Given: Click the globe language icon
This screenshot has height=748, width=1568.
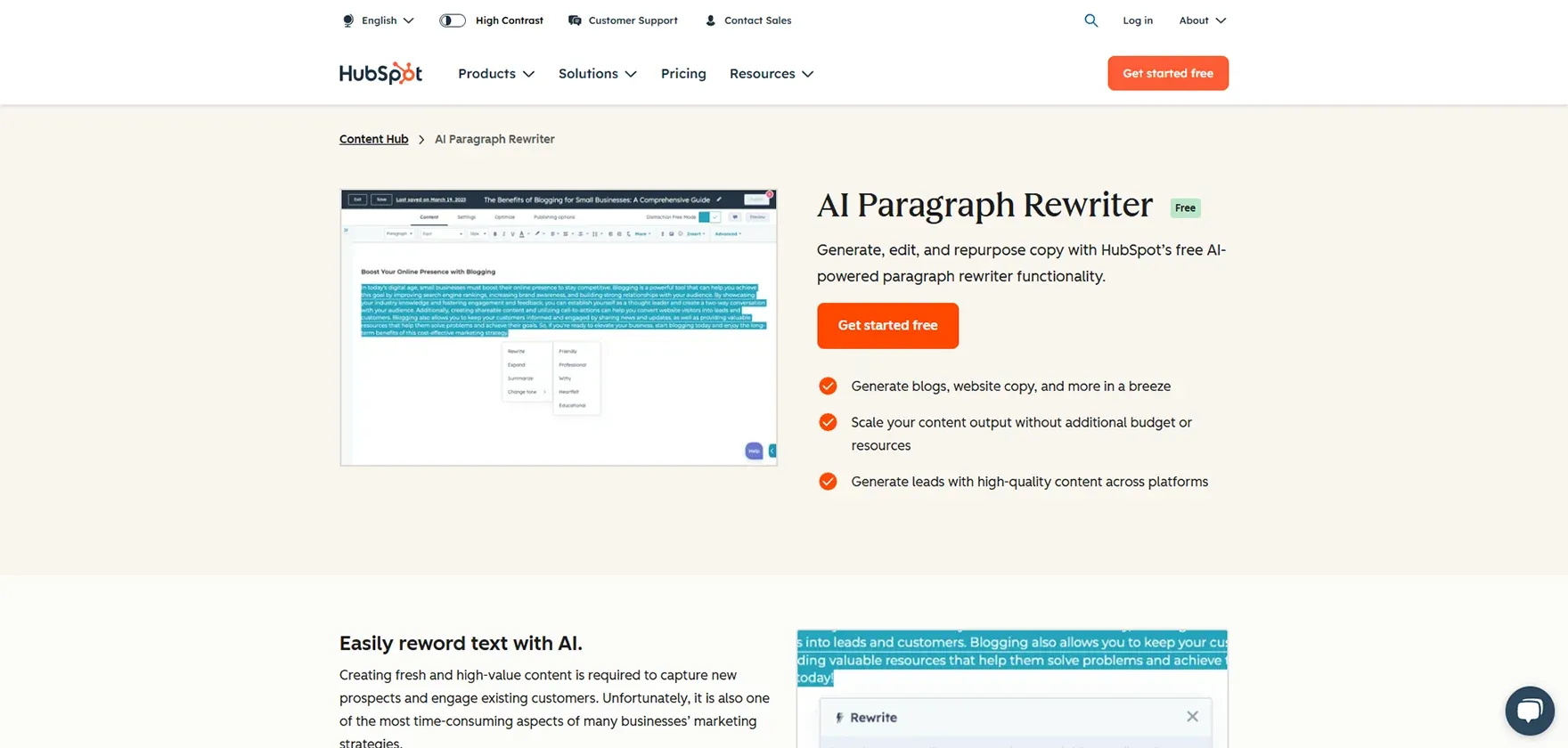Looking at the screenshot, I should (348, 20).
